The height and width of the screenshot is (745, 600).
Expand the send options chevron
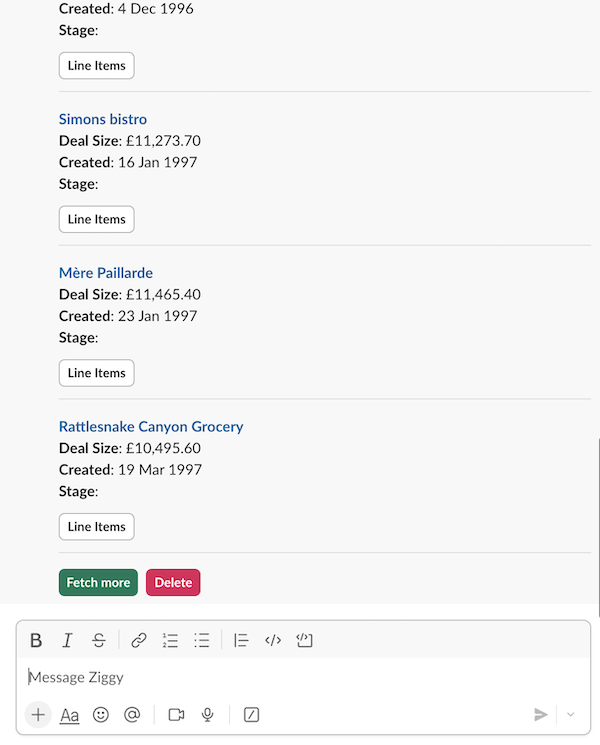[x=571, y=715]
